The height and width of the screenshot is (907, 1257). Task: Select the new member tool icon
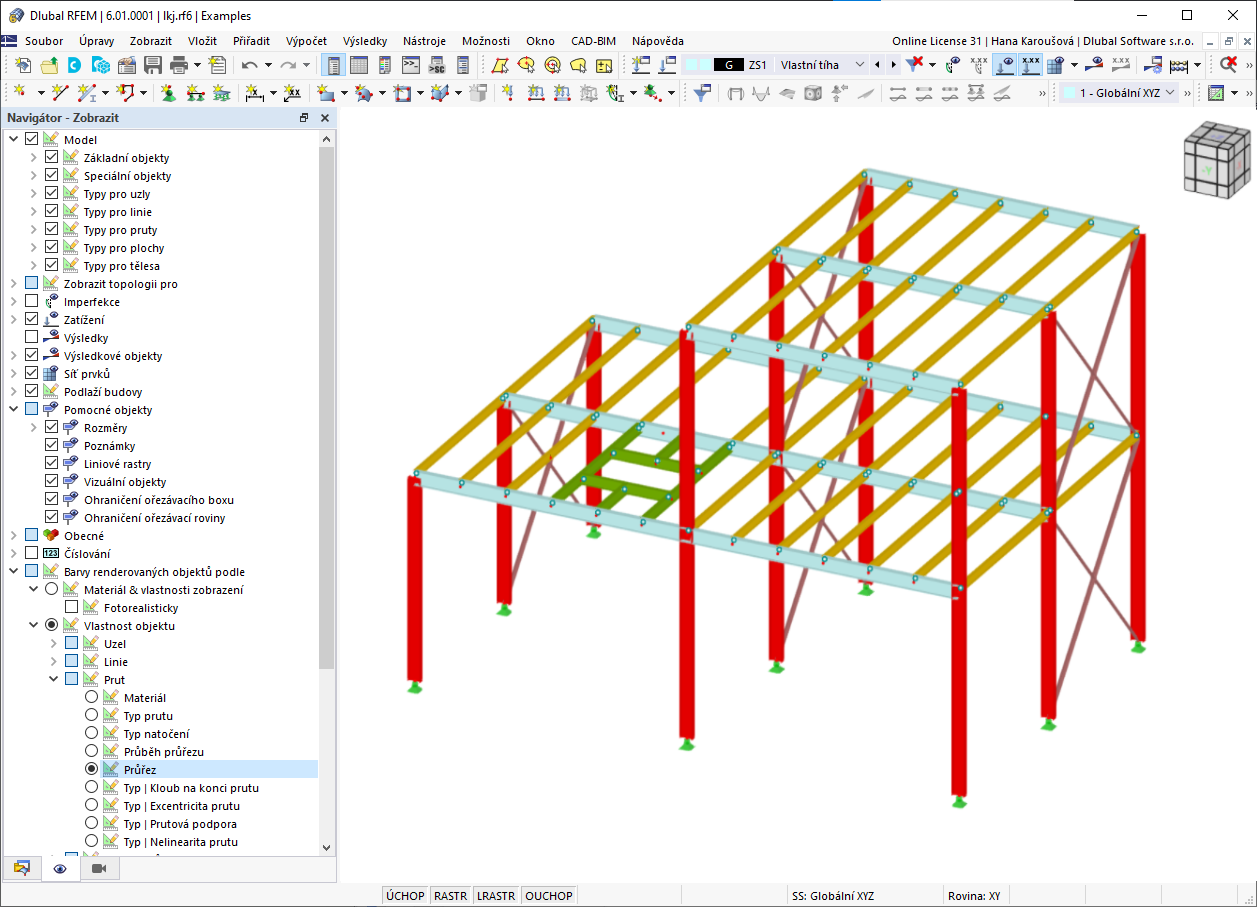click(x=88, y=93)
